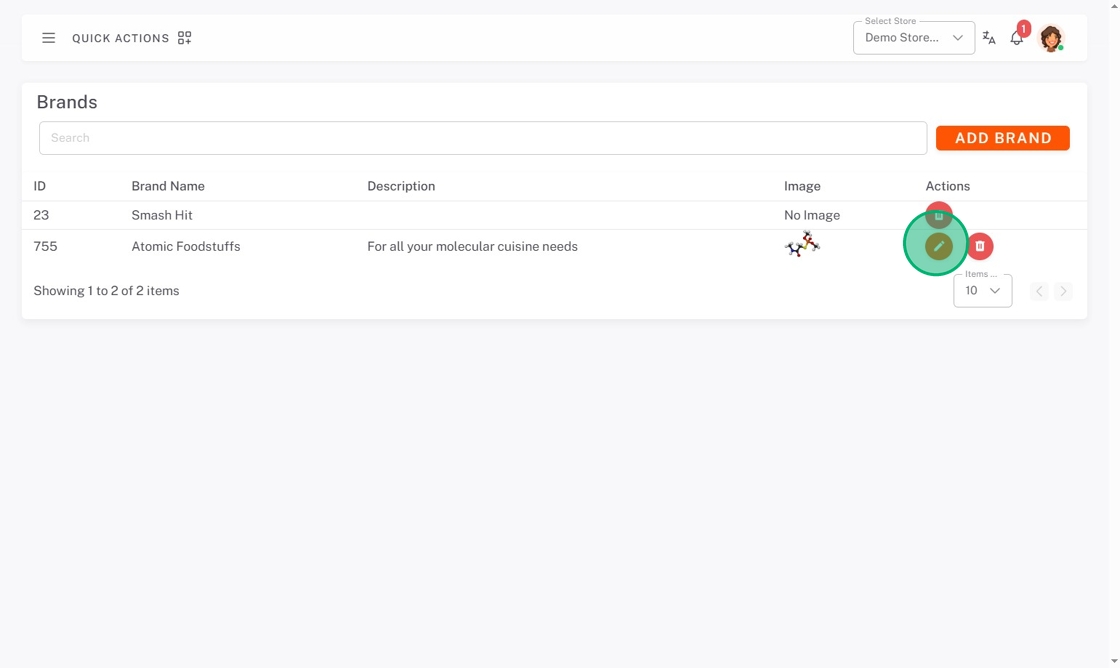Edit the Atomic Foodstuffs brand
Screen dimensions: 1120x668
[x=938, y=246]
